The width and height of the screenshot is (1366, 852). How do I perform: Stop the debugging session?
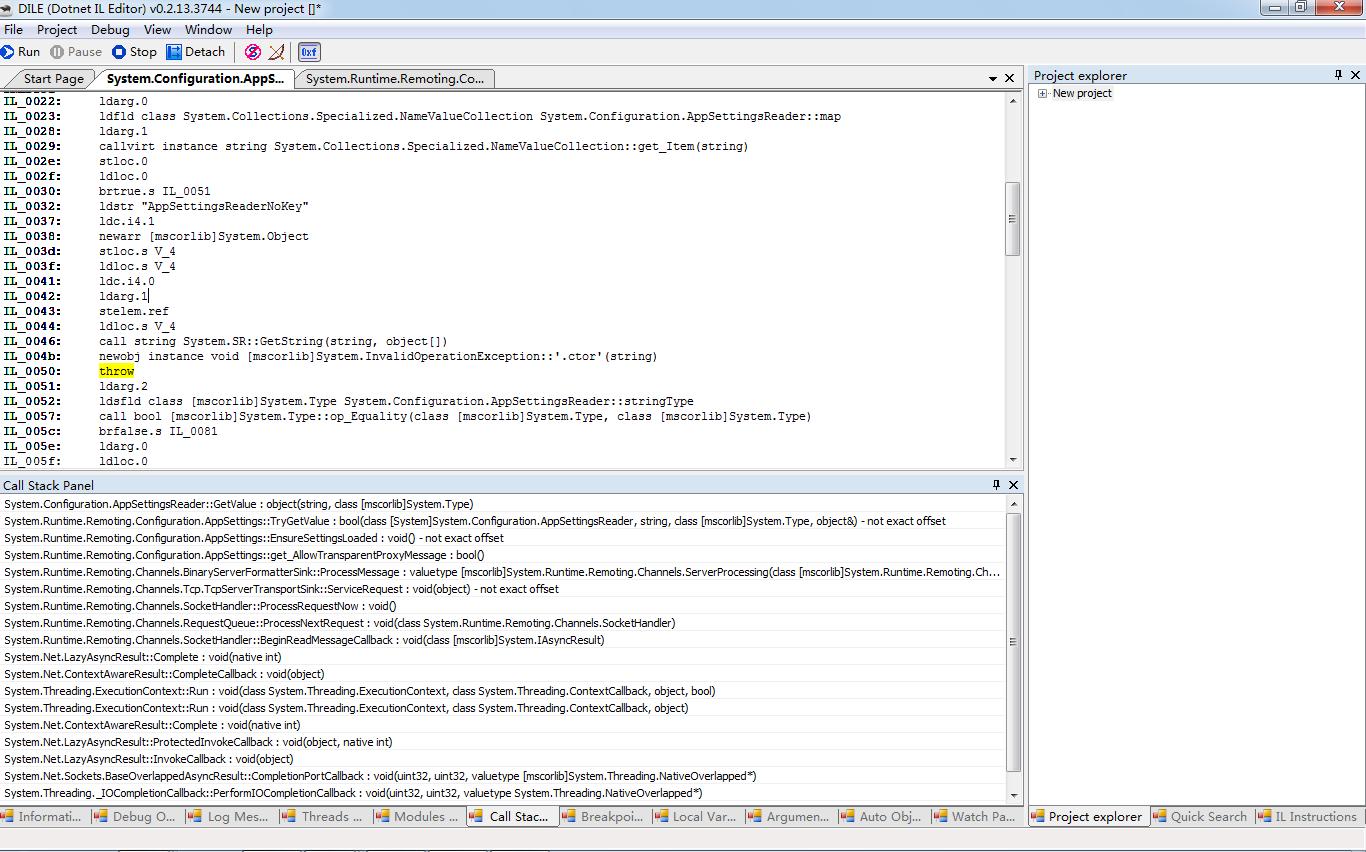(x=135, y=52)
